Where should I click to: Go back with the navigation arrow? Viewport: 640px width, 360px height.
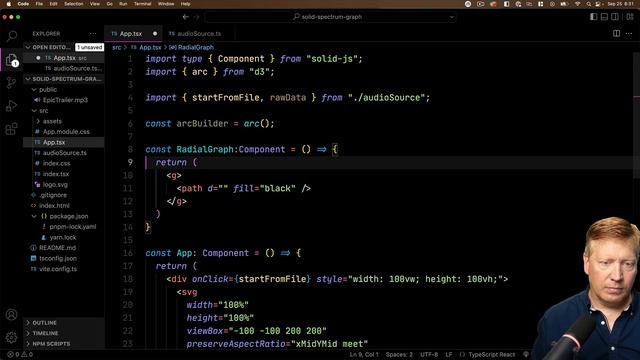pyautogui.click(x=186, y=17)
